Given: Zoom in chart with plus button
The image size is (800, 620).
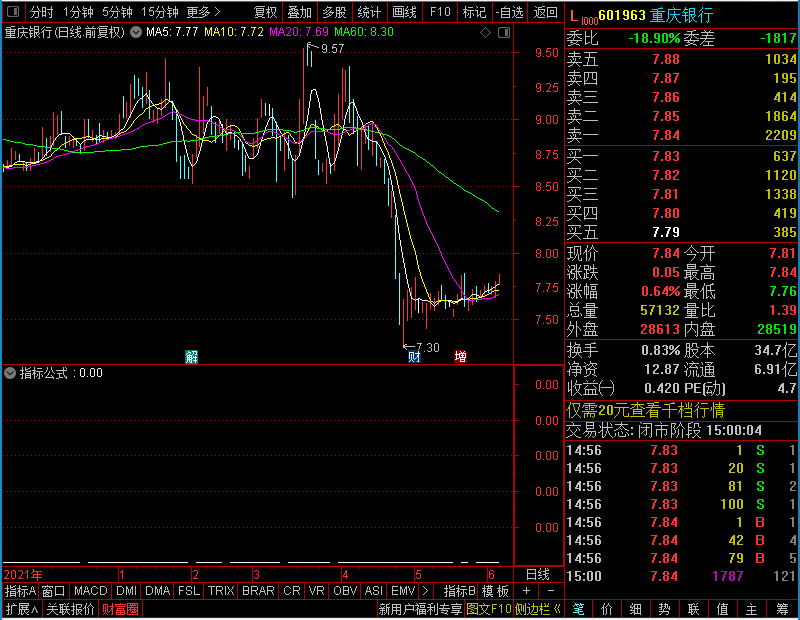Looking at the screenshot, I should tap(526, 591).
